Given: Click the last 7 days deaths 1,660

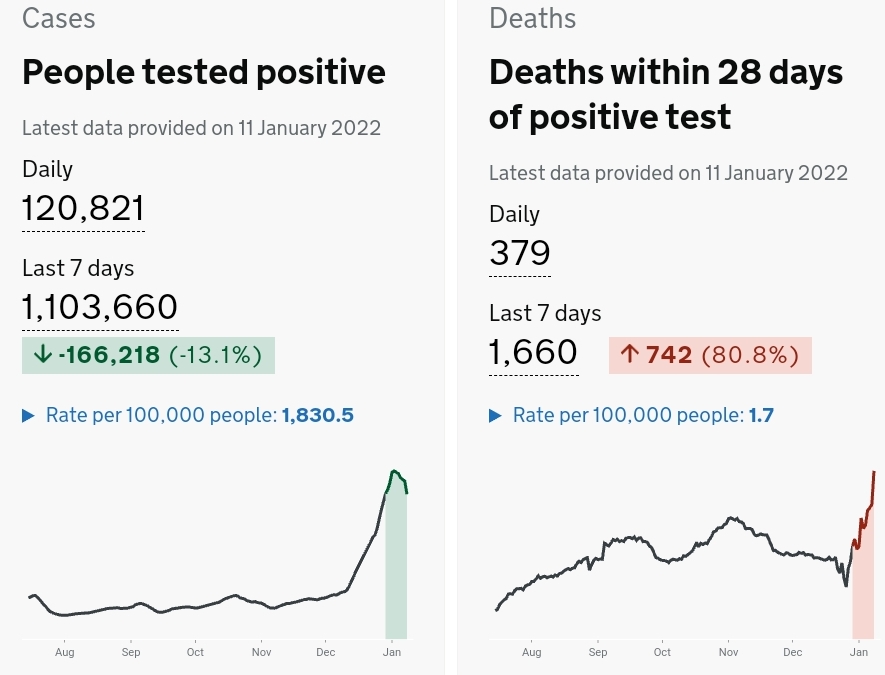Looking at the screenshot, I should click(533, 352).
